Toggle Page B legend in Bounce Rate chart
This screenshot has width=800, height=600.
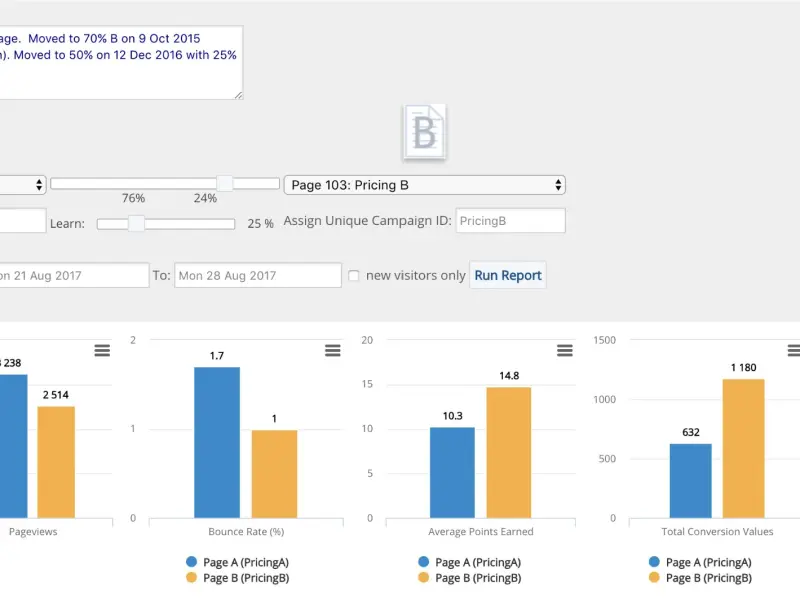238,578
